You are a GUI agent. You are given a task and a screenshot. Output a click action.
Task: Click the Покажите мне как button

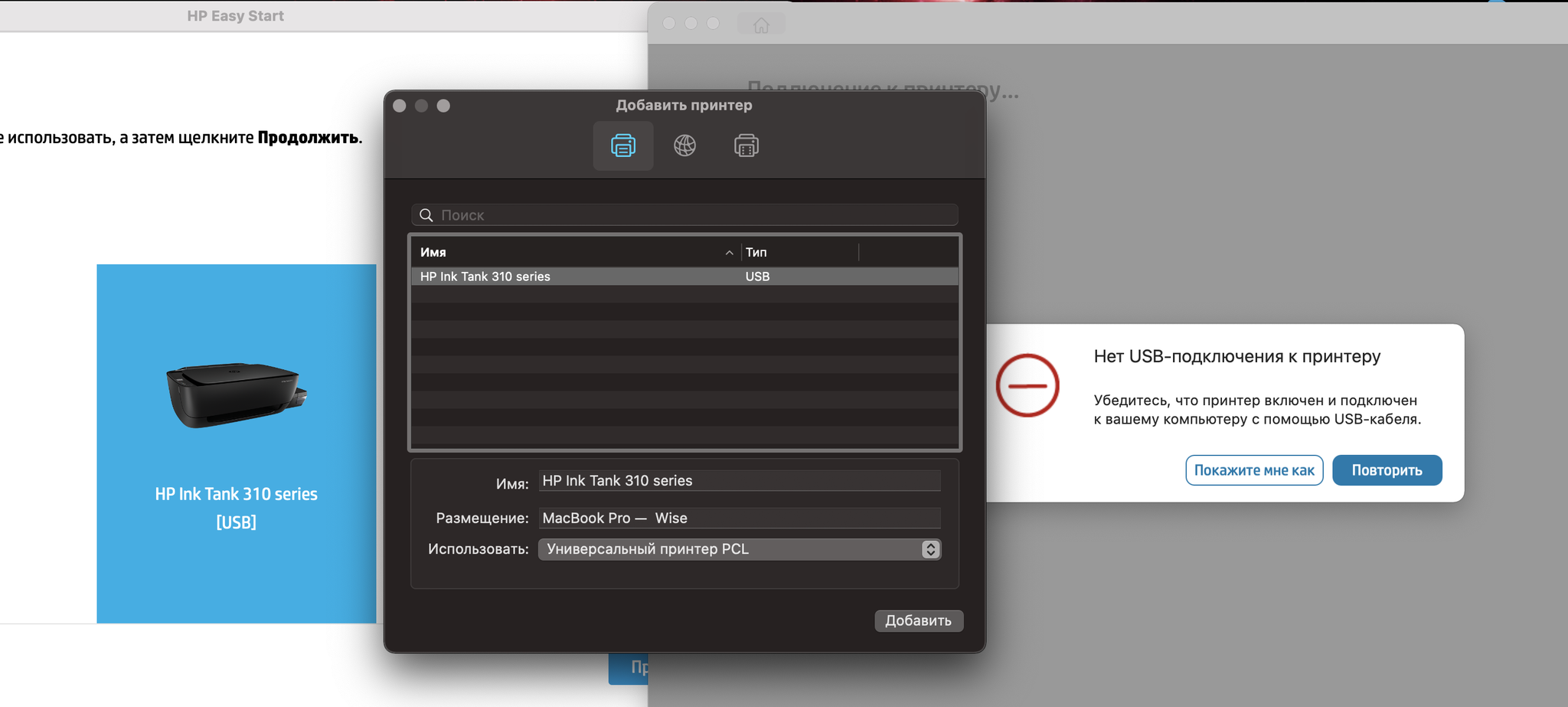click(x=1254, y=470)
